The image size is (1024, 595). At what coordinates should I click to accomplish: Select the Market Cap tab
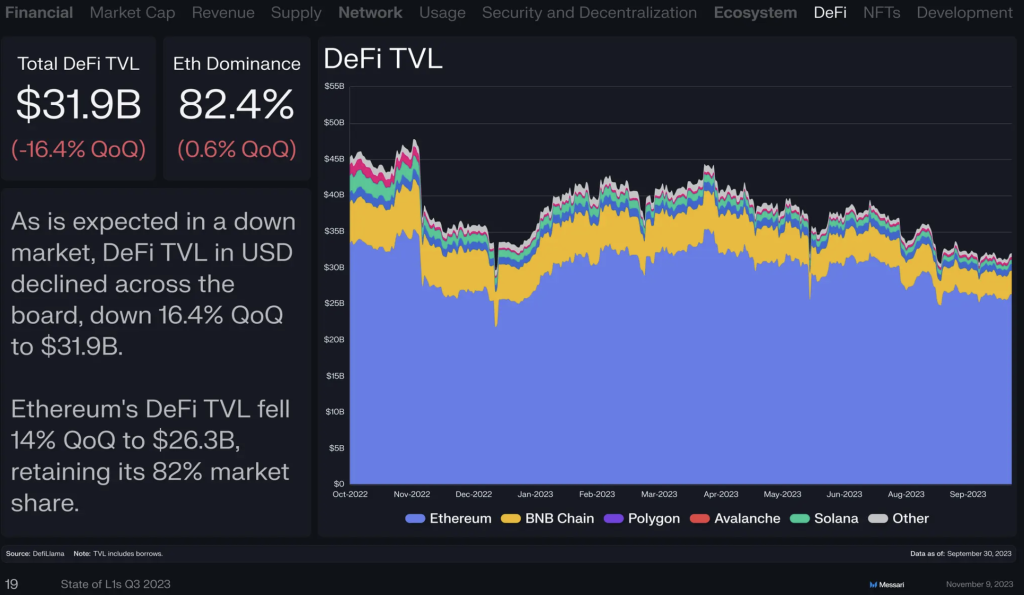[x=132, y=12]
